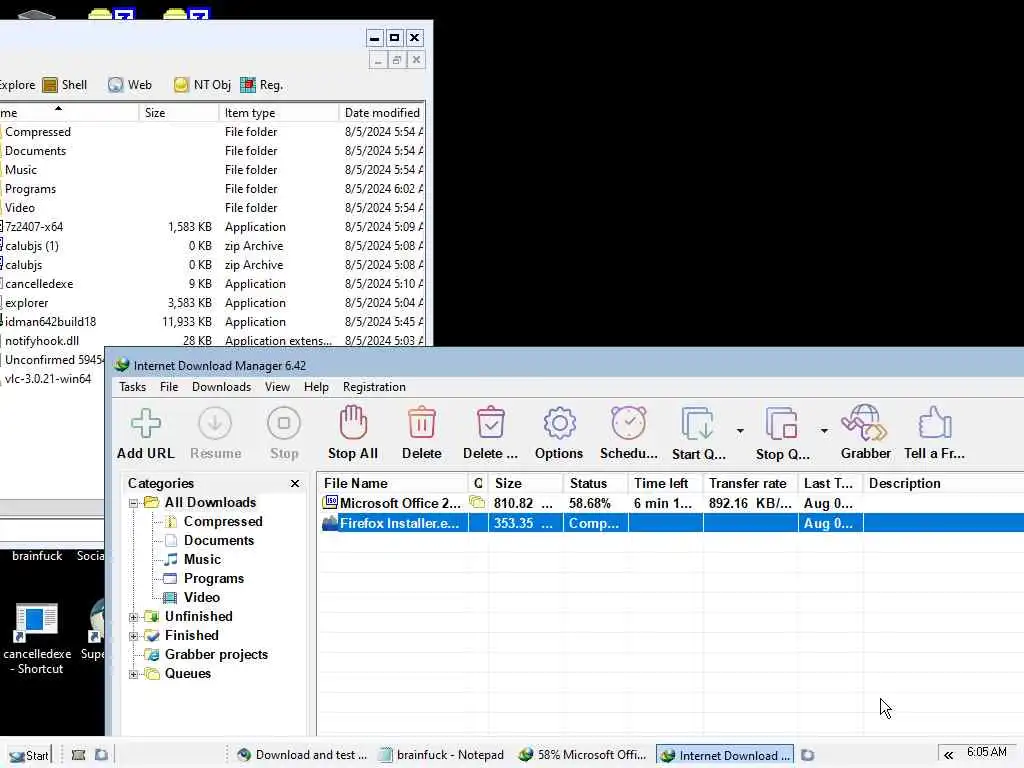Select the Documents category in IDM
This screenshot has width=1024, height=768.
coord(219,540)
